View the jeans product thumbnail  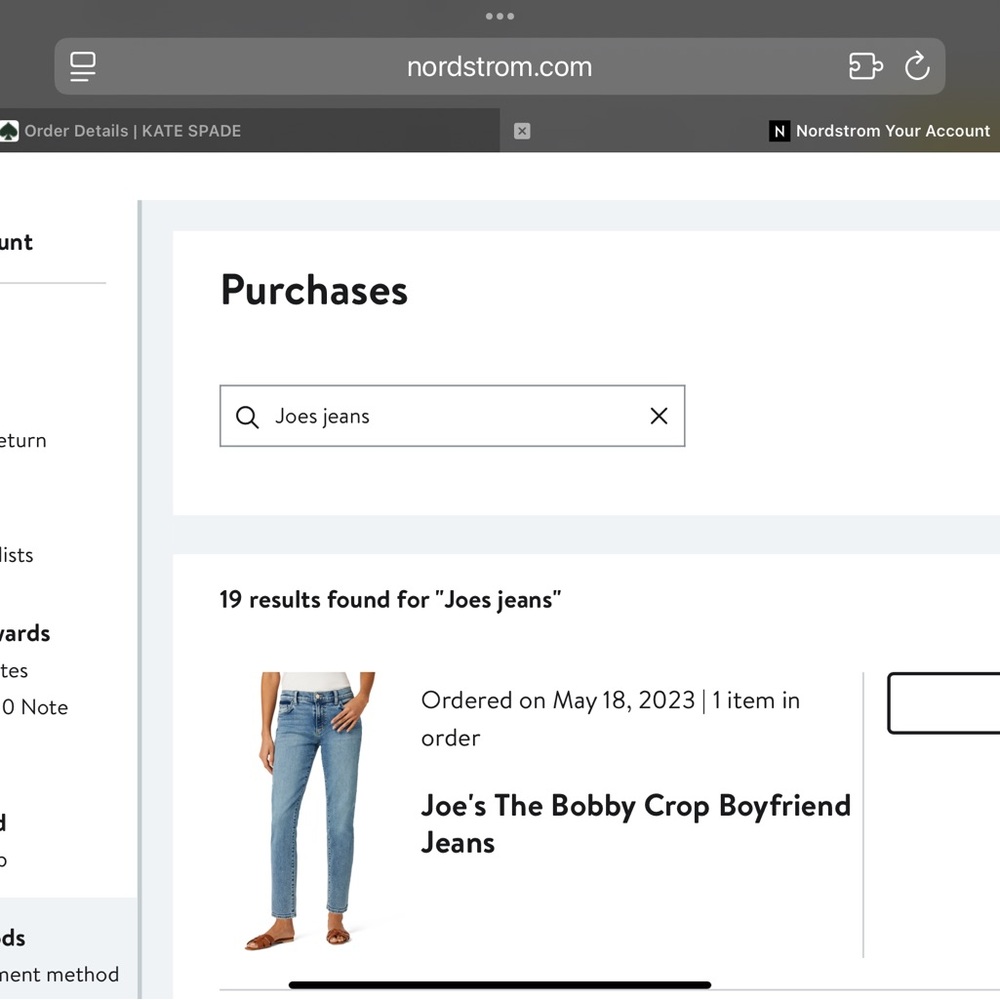[316, 811]
